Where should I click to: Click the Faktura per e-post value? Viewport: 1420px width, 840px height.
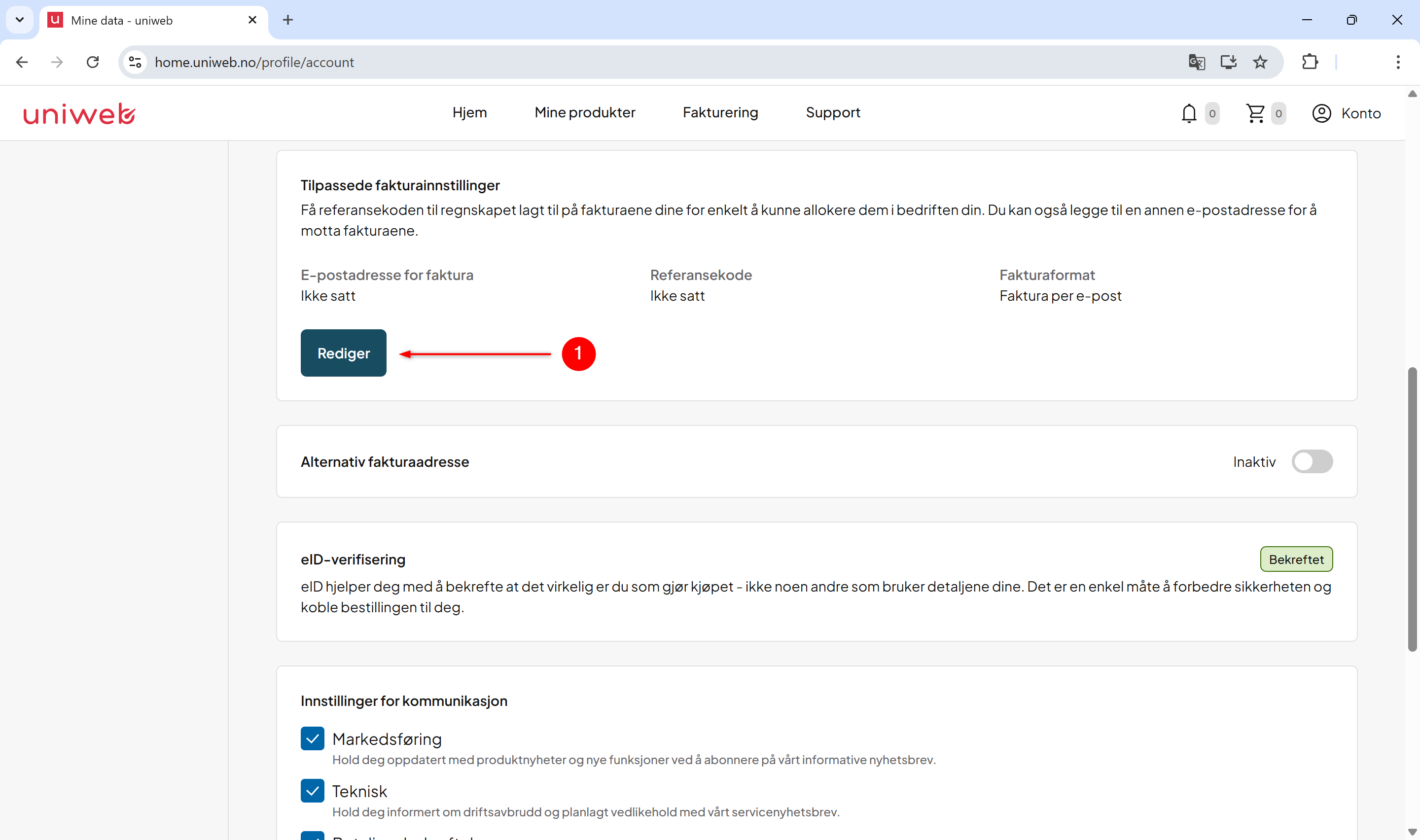(x=1060, y=295)
